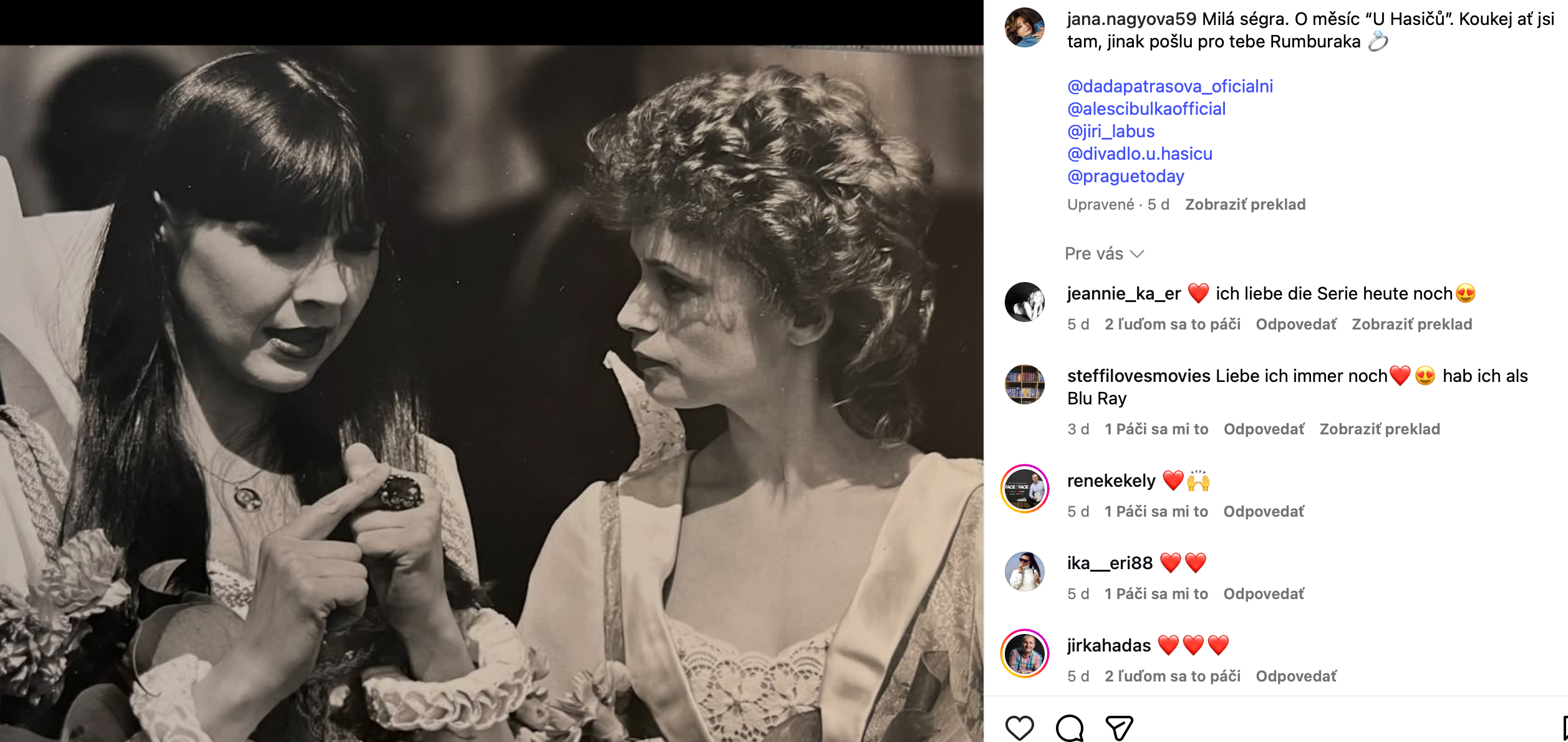Open ika__eri88 avatar
Image resolution: width=1568 pixels, height=742 pixels.
coord(1024,571)
